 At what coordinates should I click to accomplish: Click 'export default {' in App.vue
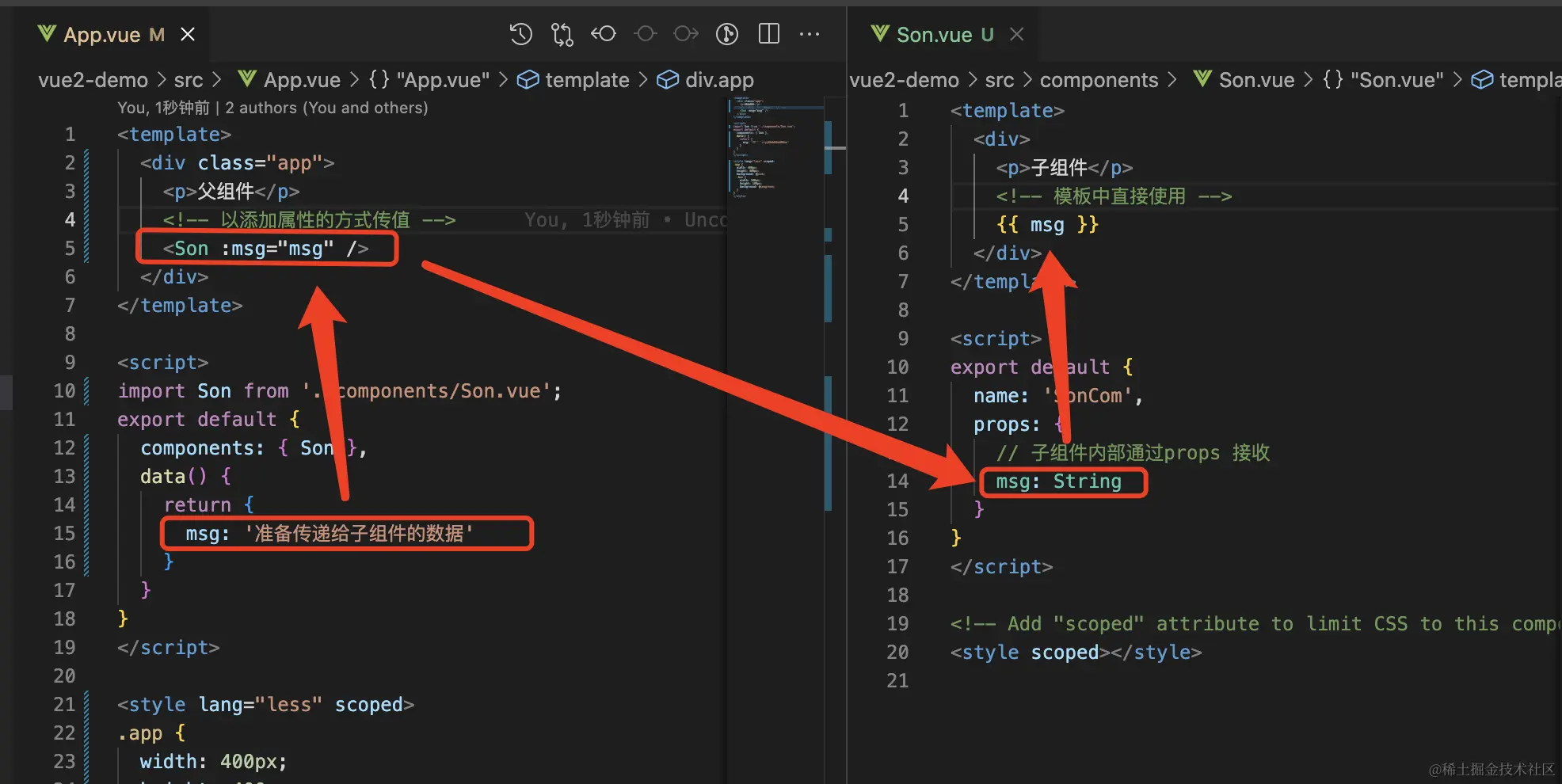pyautogui.click(x=209, y=420)
